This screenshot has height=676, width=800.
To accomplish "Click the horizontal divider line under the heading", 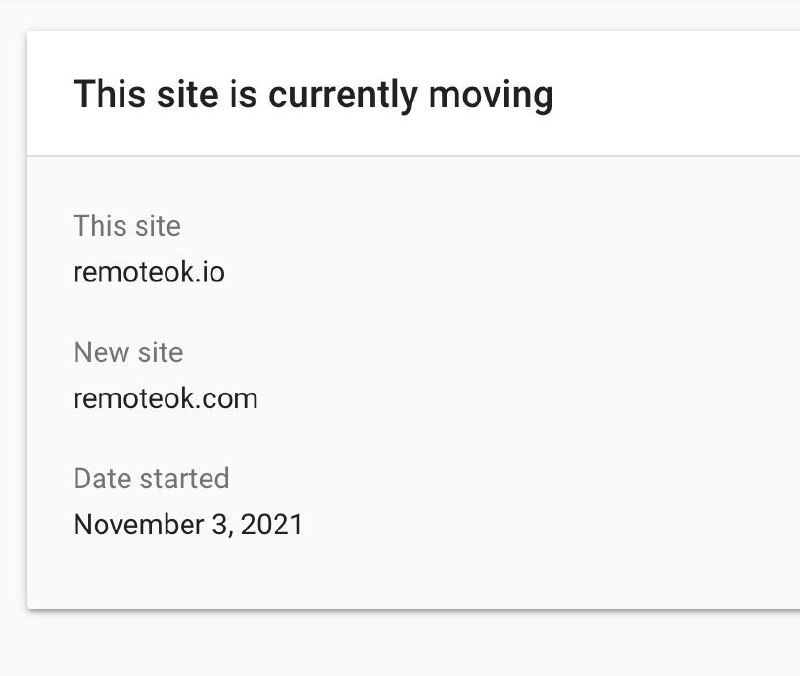I will point(400,156).
